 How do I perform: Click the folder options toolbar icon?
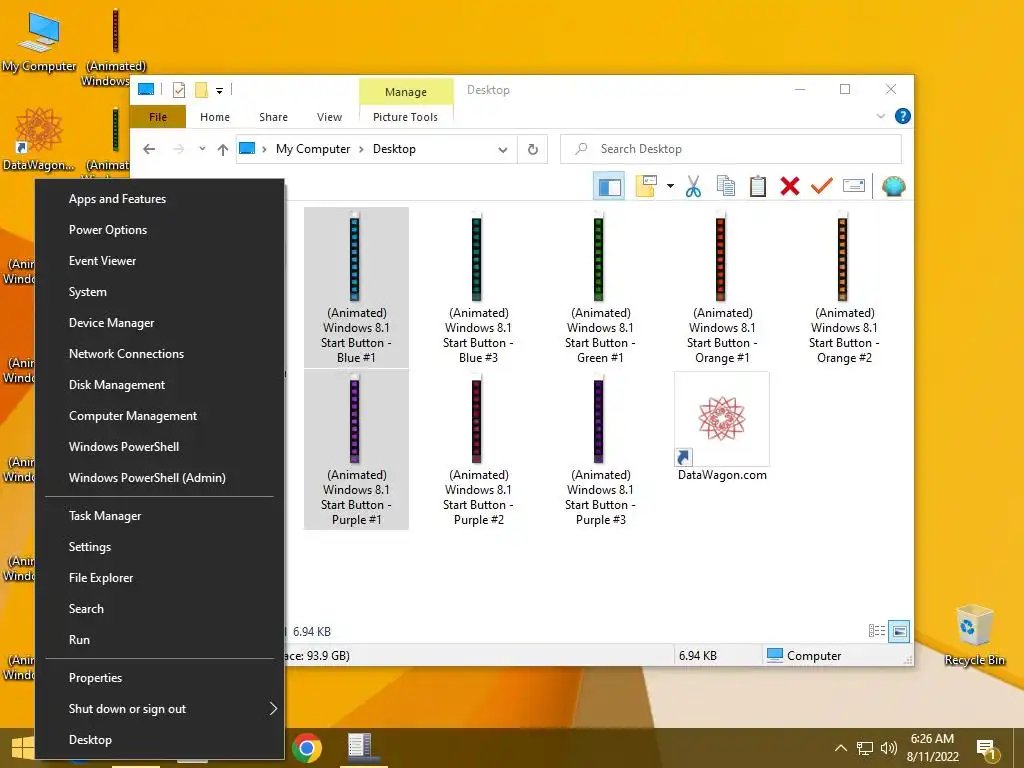pyautogui.click(x=646, y=187)
